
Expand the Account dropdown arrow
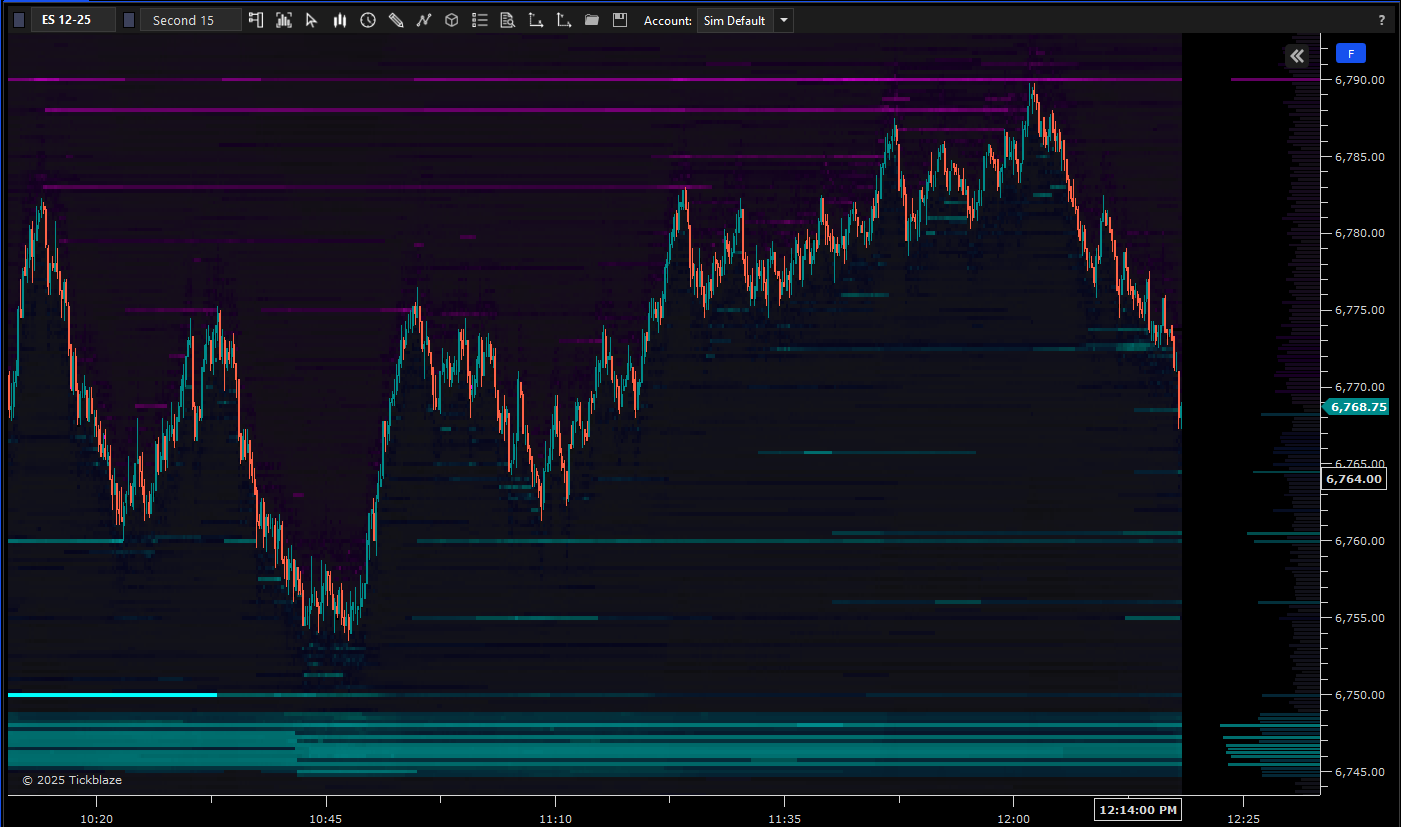[x=783, y=20]
